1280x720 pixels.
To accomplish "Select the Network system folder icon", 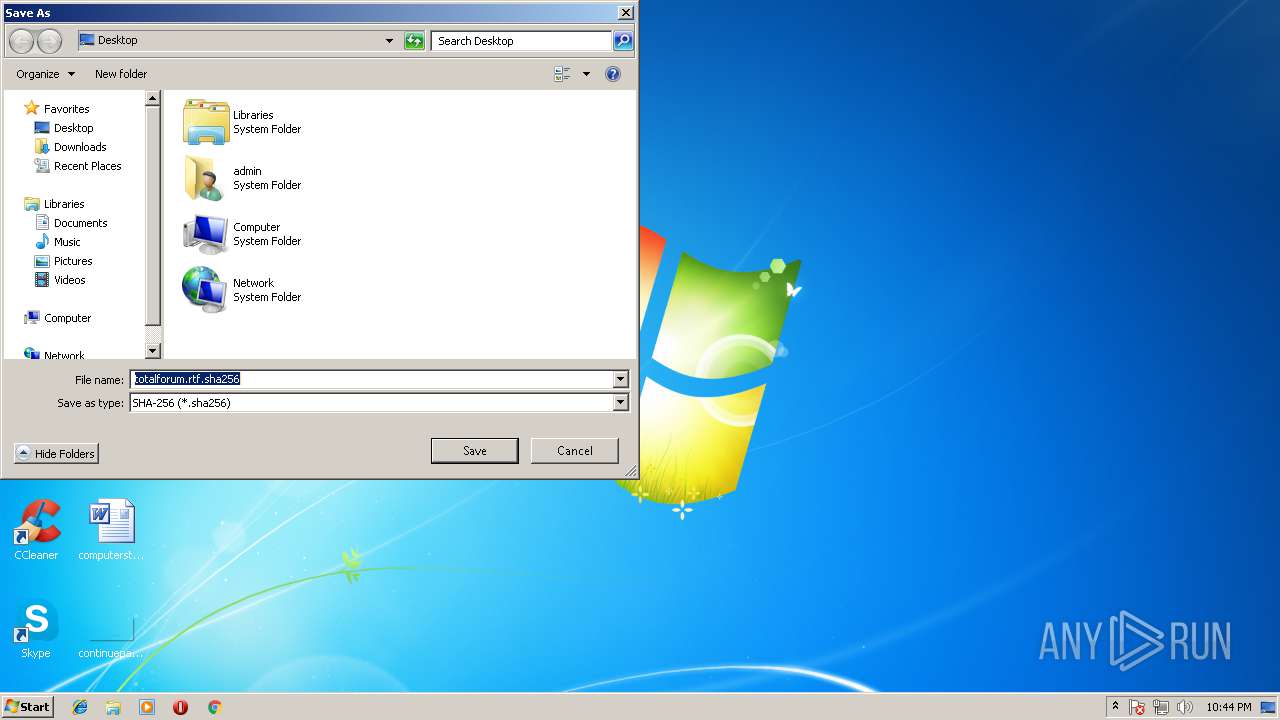I will tap(206, 290).
